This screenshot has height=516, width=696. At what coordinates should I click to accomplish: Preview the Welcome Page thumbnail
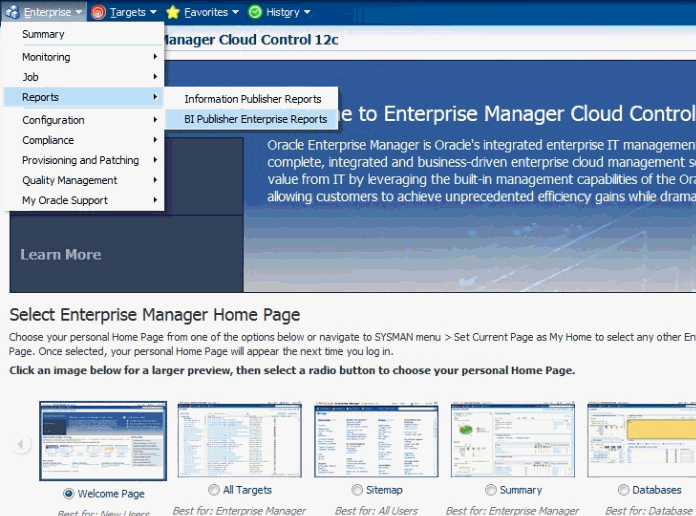pyautogui.click(x=103, y=441)
